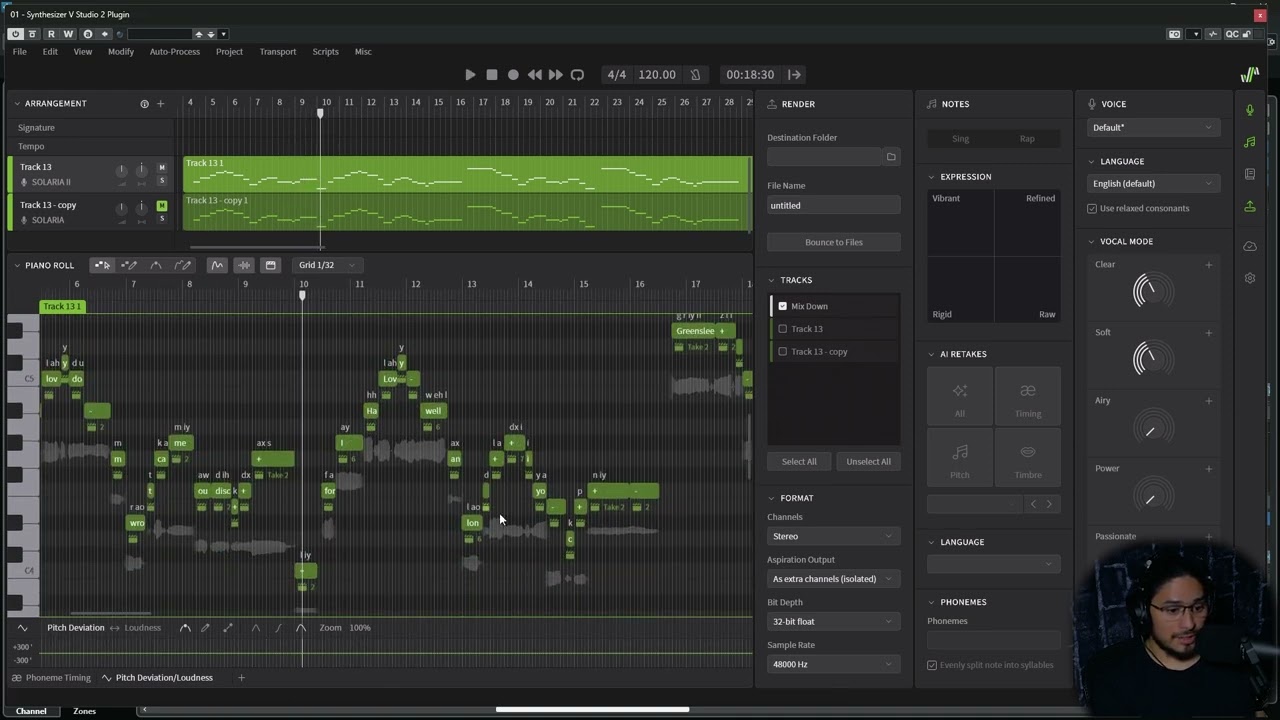
Task: Open the Scripts menu
Action: 325,52
